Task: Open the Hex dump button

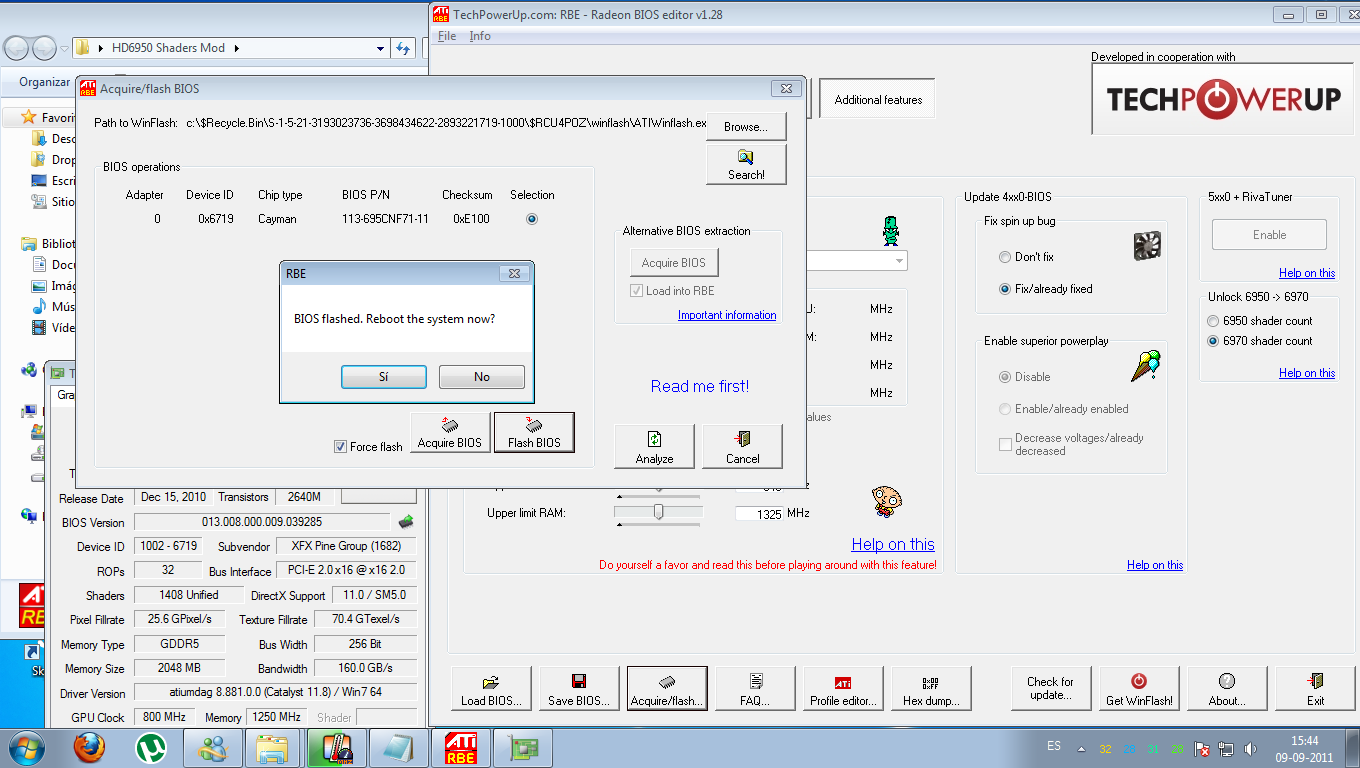Action: (931, 690)
